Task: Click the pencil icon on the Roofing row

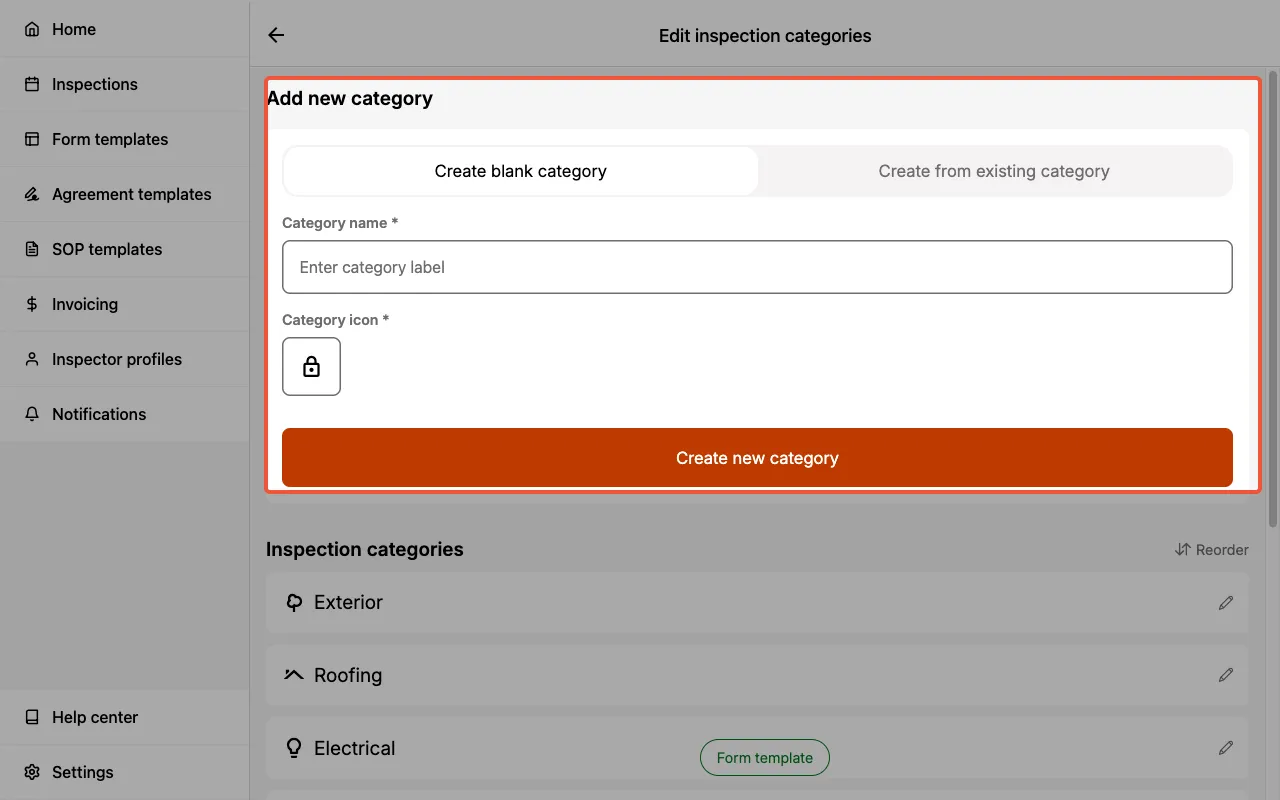Action: [x=1226, y=675]
